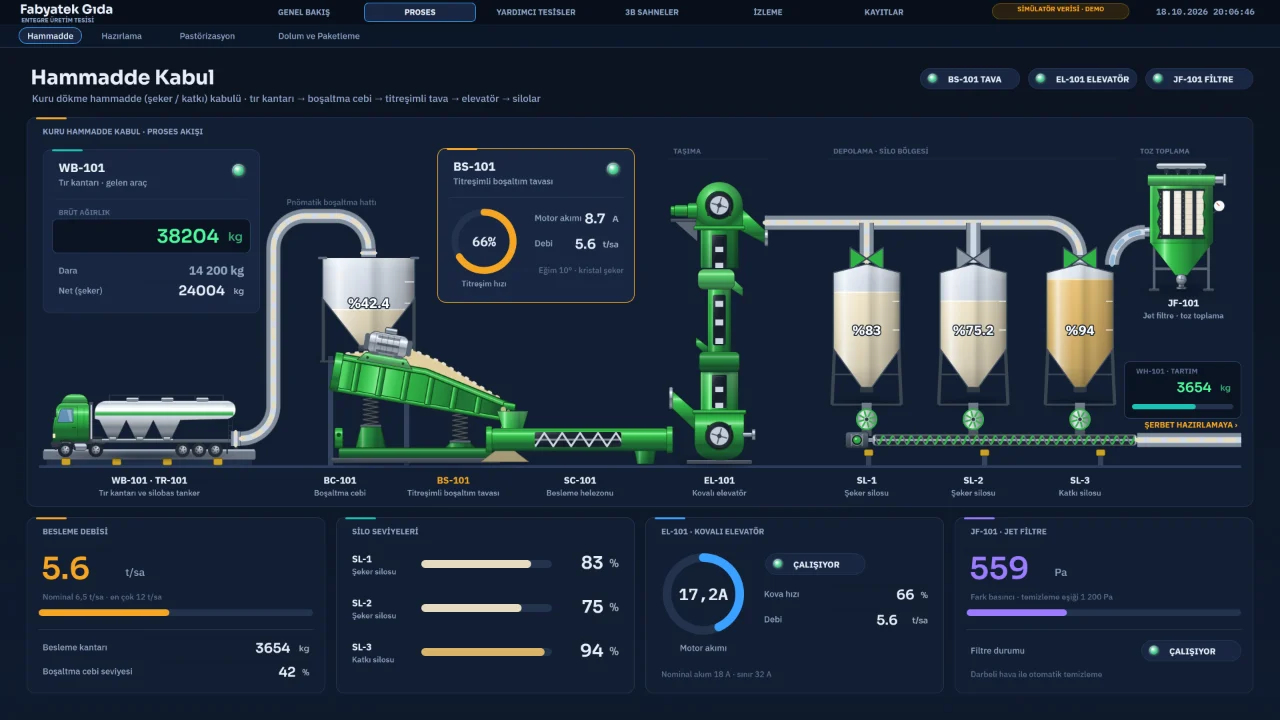Click the 559 Pa differential pressure value
This screenshot has width=1280, height=720.
click(x=999, y=568)
